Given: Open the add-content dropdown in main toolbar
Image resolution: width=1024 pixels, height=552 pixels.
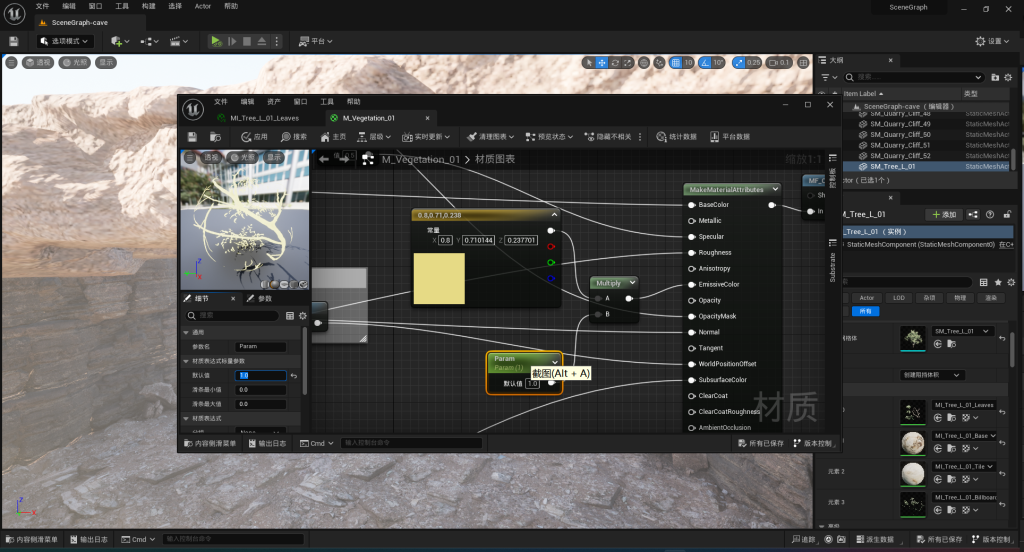Looking at the screenshot, I should [x=120, y=41].
